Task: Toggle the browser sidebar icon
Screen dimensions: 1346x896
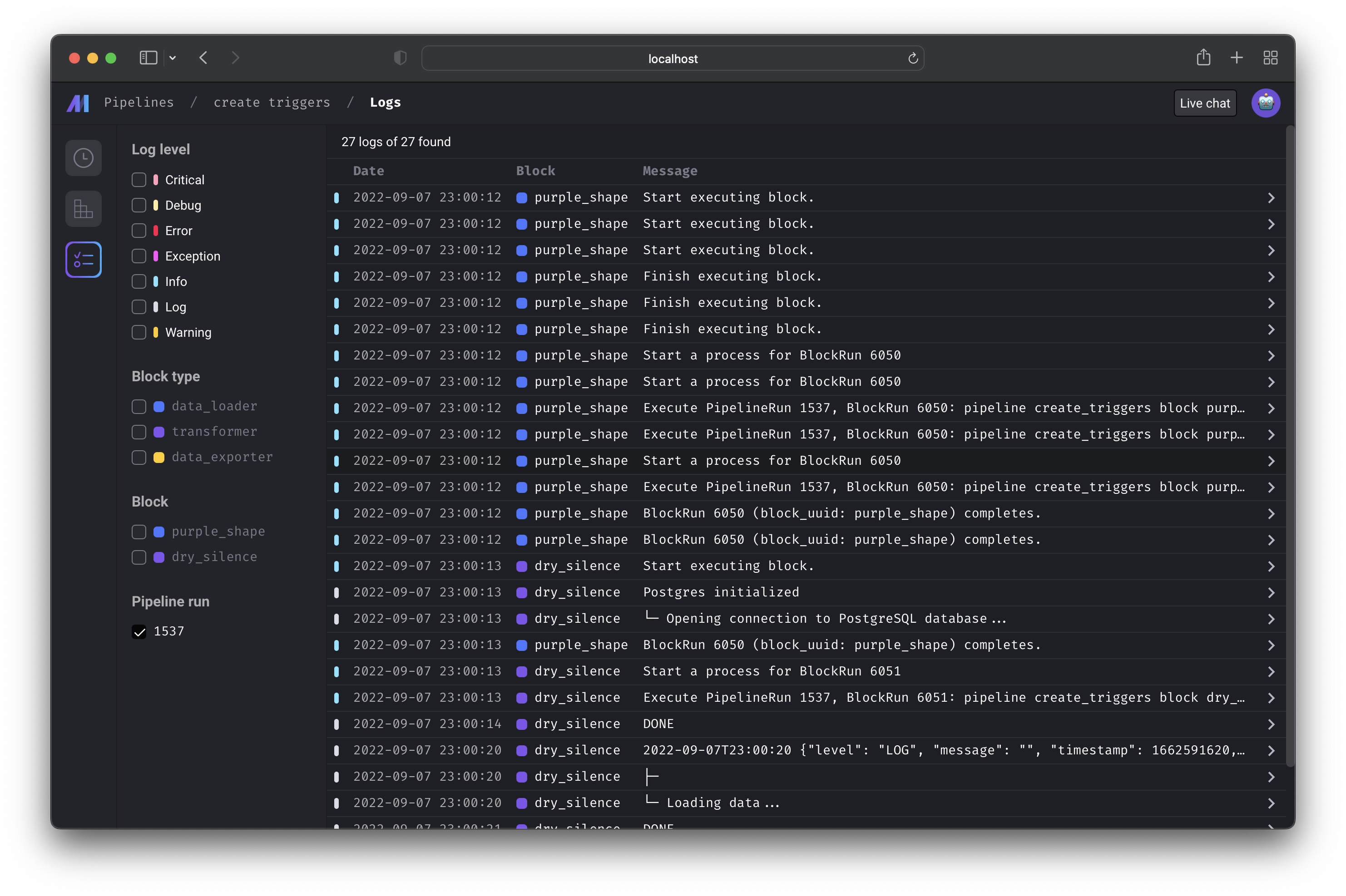Action: coord(148,58)
